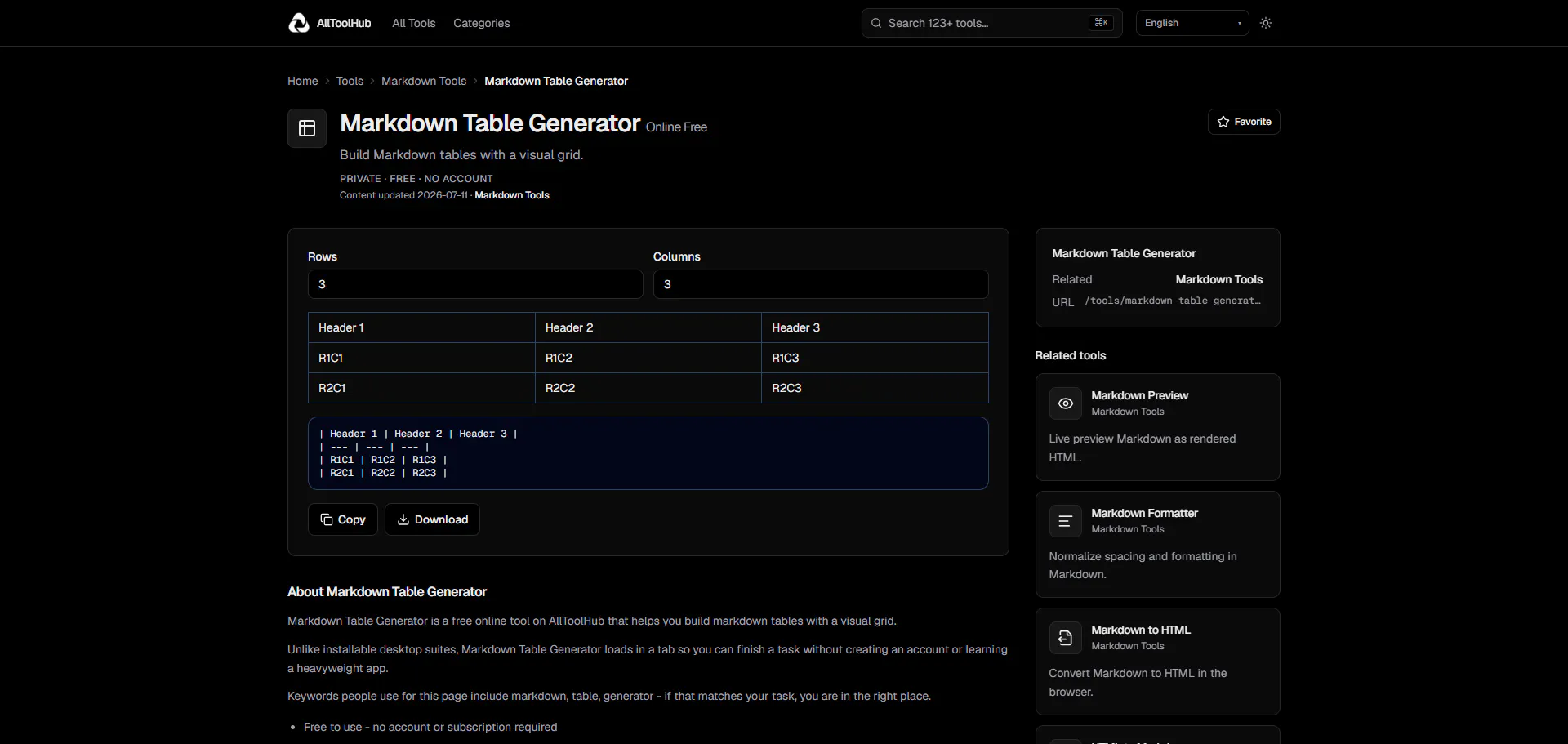
Task: Go to Home breadcrumb
Action: coord(303,81)
